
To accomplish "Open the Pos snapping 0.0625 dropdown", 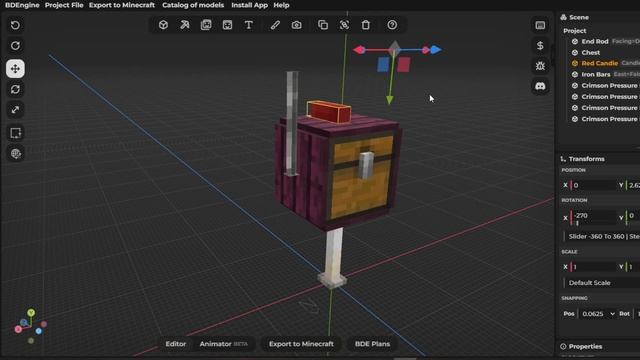I will coord(598,314).
